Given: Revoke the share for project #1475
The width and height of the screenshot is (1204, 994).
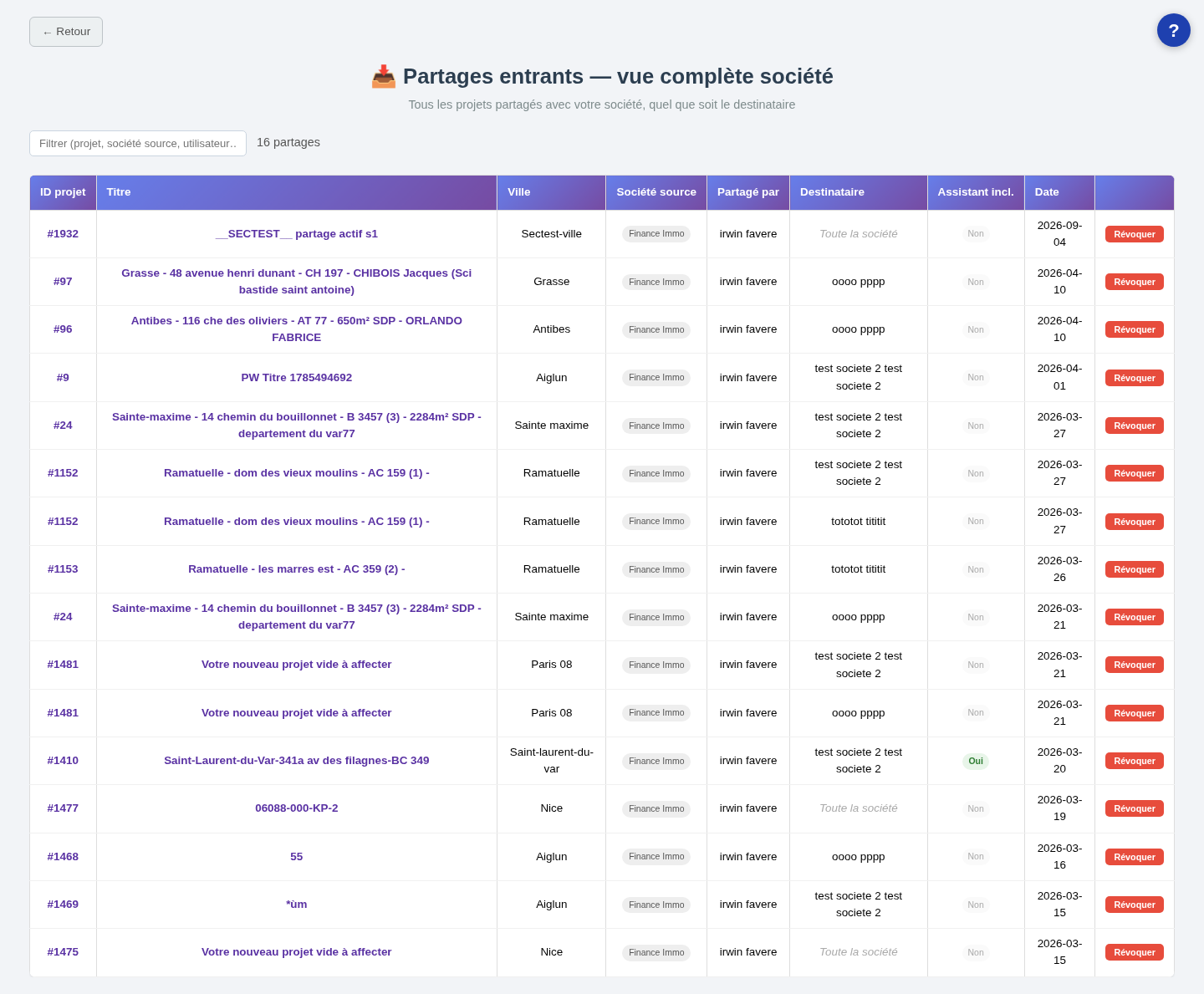Looking at the screenshot, I should 1135,952.
